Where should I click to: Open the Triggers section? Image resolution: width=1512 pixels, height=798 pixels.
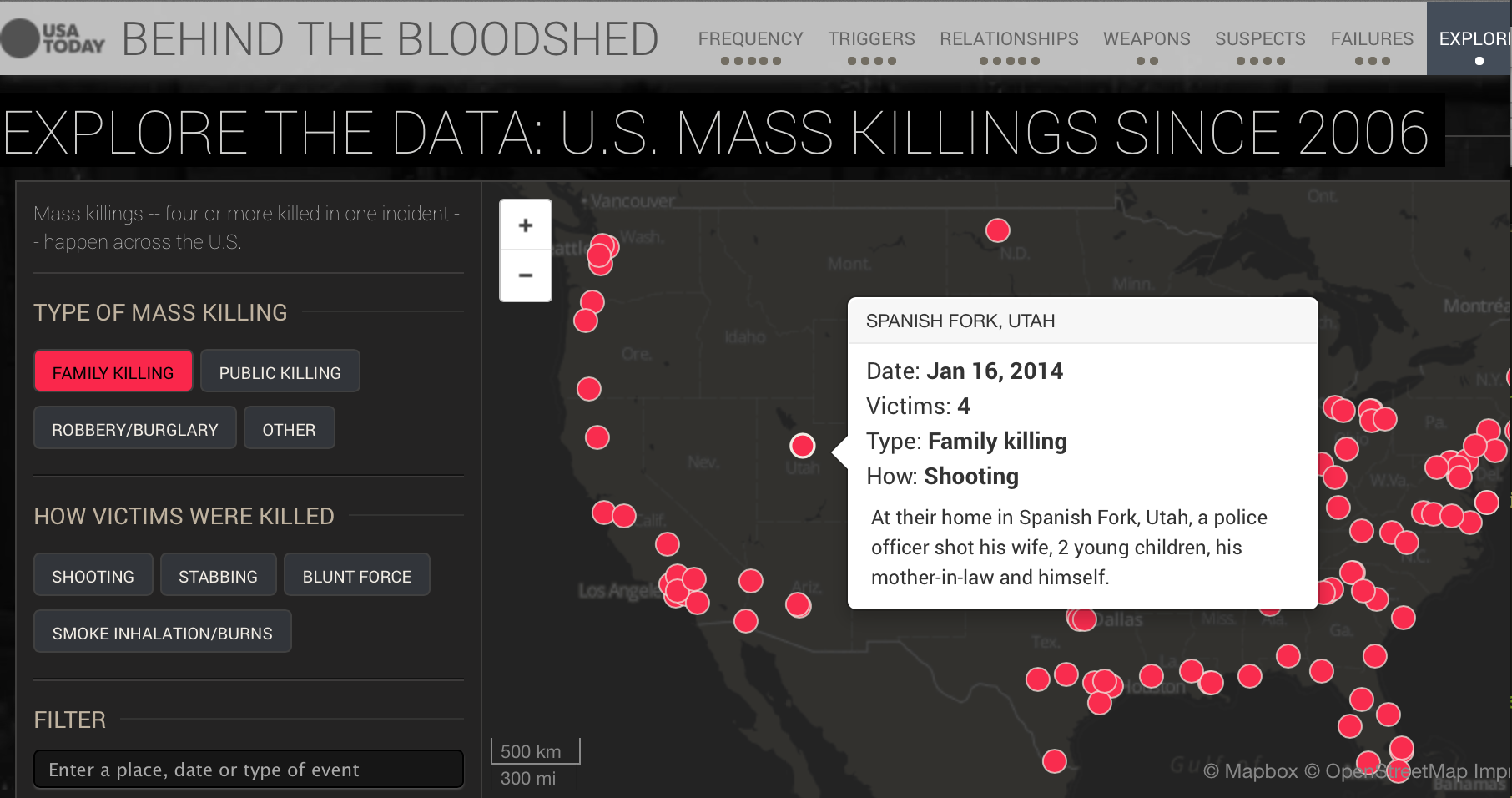872,39
